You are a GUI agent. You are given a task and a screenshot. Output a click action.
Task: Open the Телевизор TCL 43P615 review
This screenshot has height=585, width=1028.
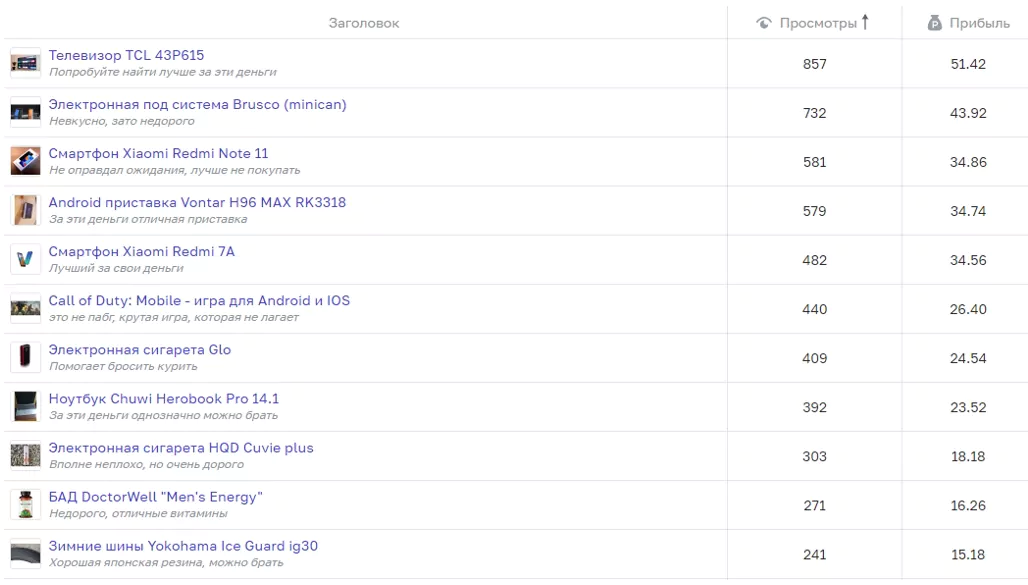coord(127,55)
